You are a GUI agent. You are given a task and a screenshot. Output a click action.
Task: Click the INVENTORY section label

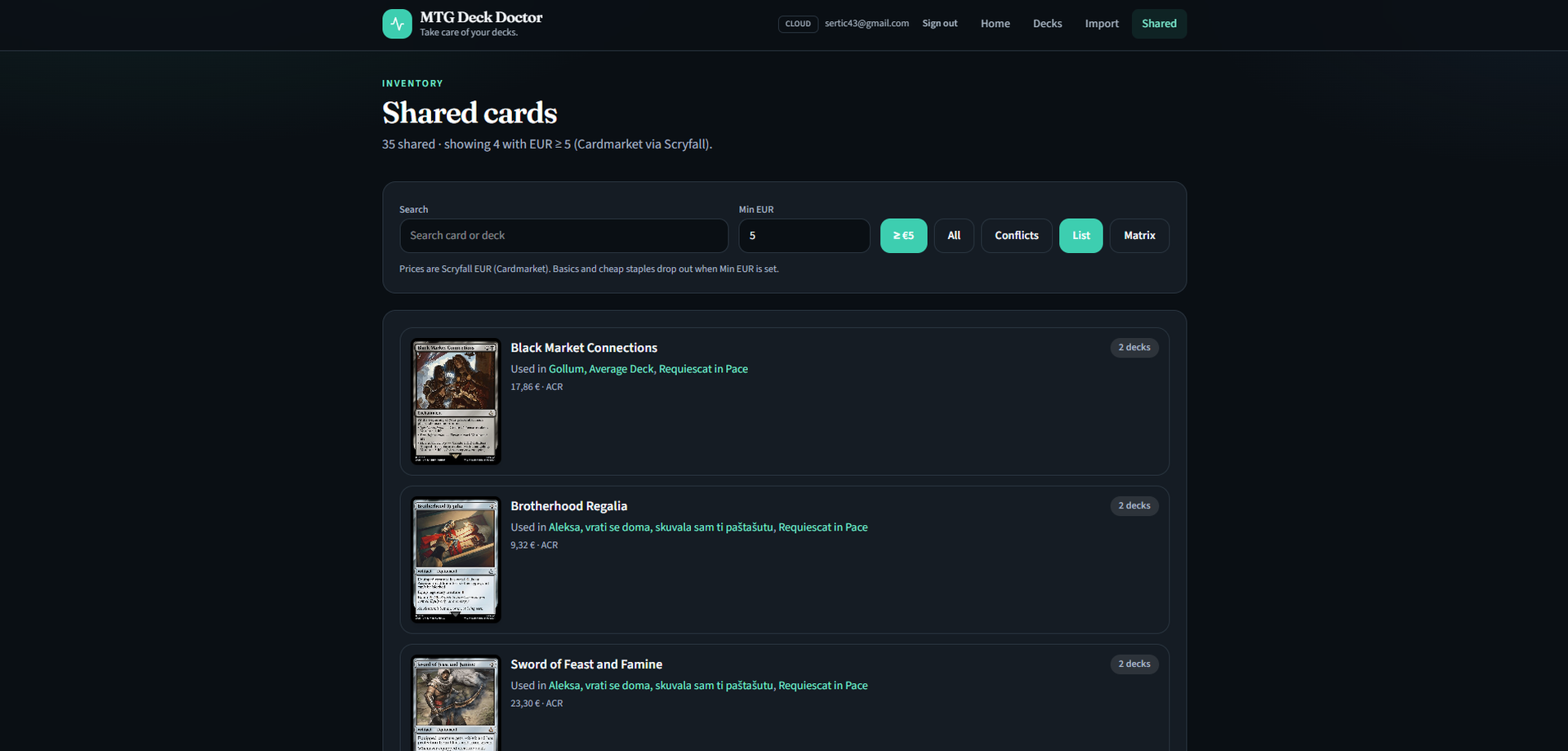tap(412, 83)
